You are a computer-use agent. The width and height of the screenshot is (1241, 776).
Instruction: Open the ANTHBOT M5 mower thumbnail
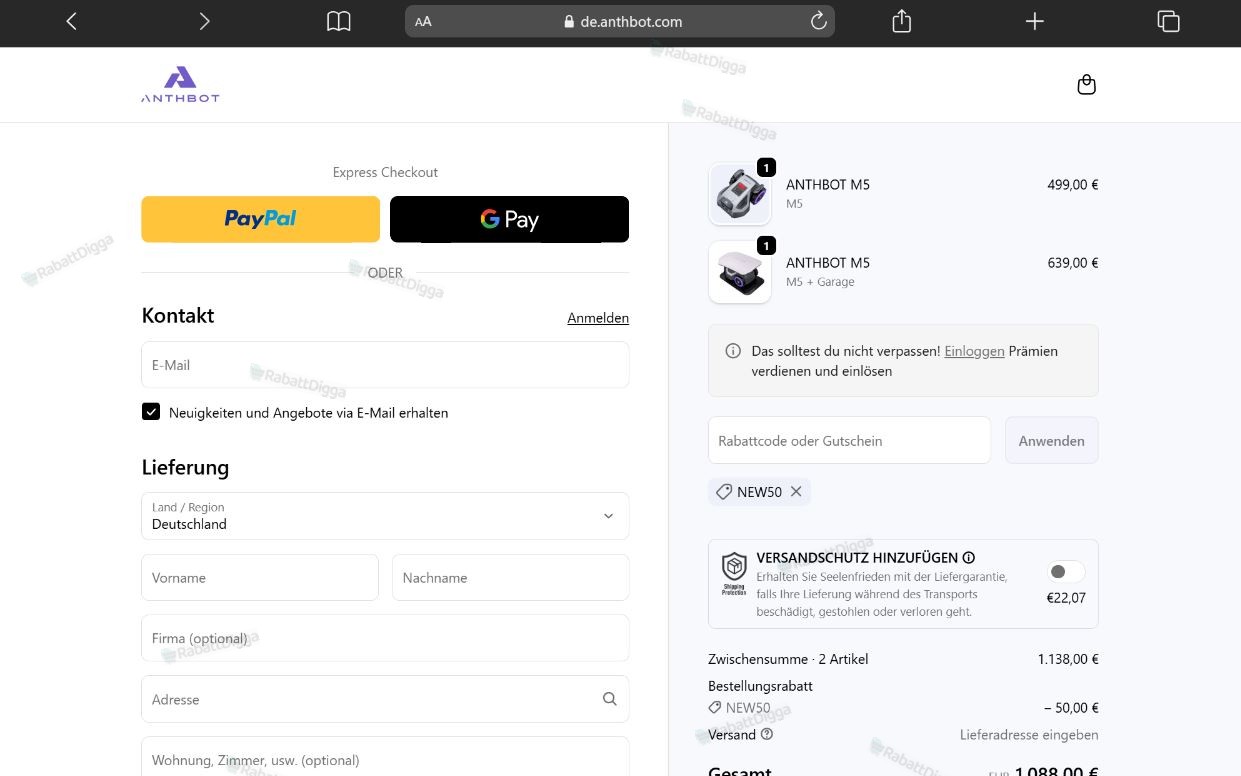point(740,194)
